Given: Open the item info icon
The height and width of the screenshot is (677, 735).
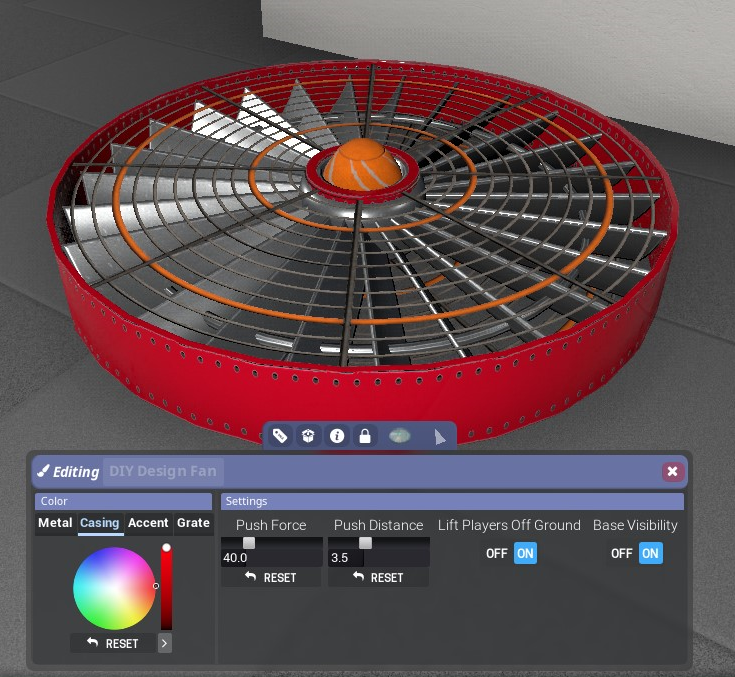Looking at the screenshot, I should pos(337,436).
